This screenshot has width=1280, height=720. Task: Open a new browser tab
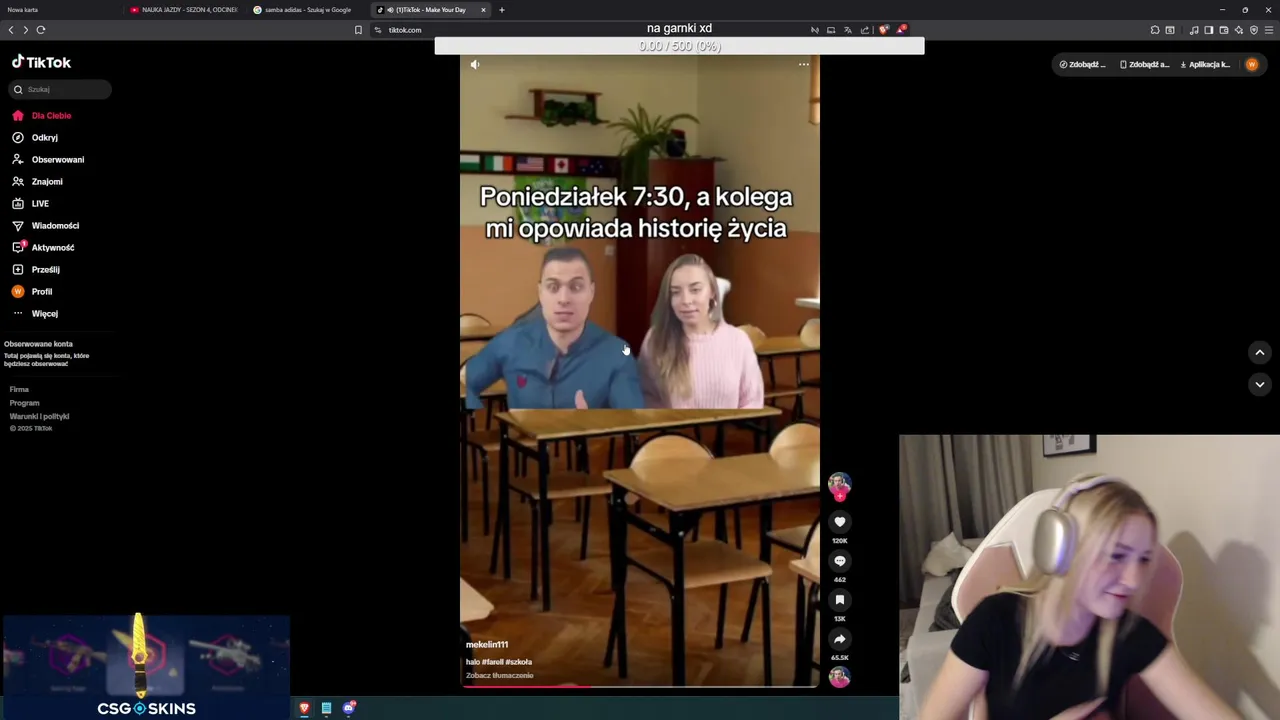[502, 10]
